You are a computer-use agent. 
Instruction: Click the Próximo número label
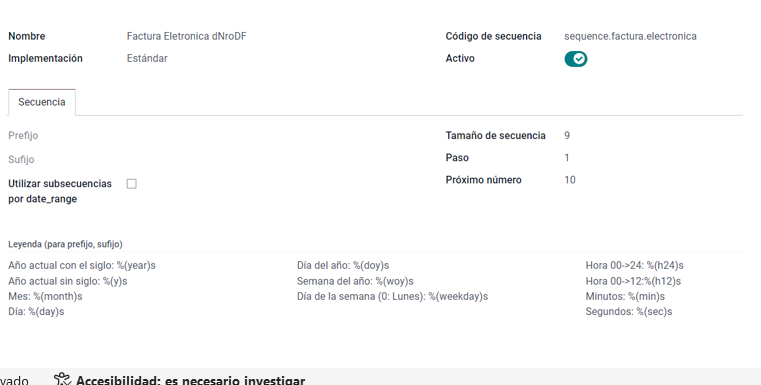tap(484, 180)
